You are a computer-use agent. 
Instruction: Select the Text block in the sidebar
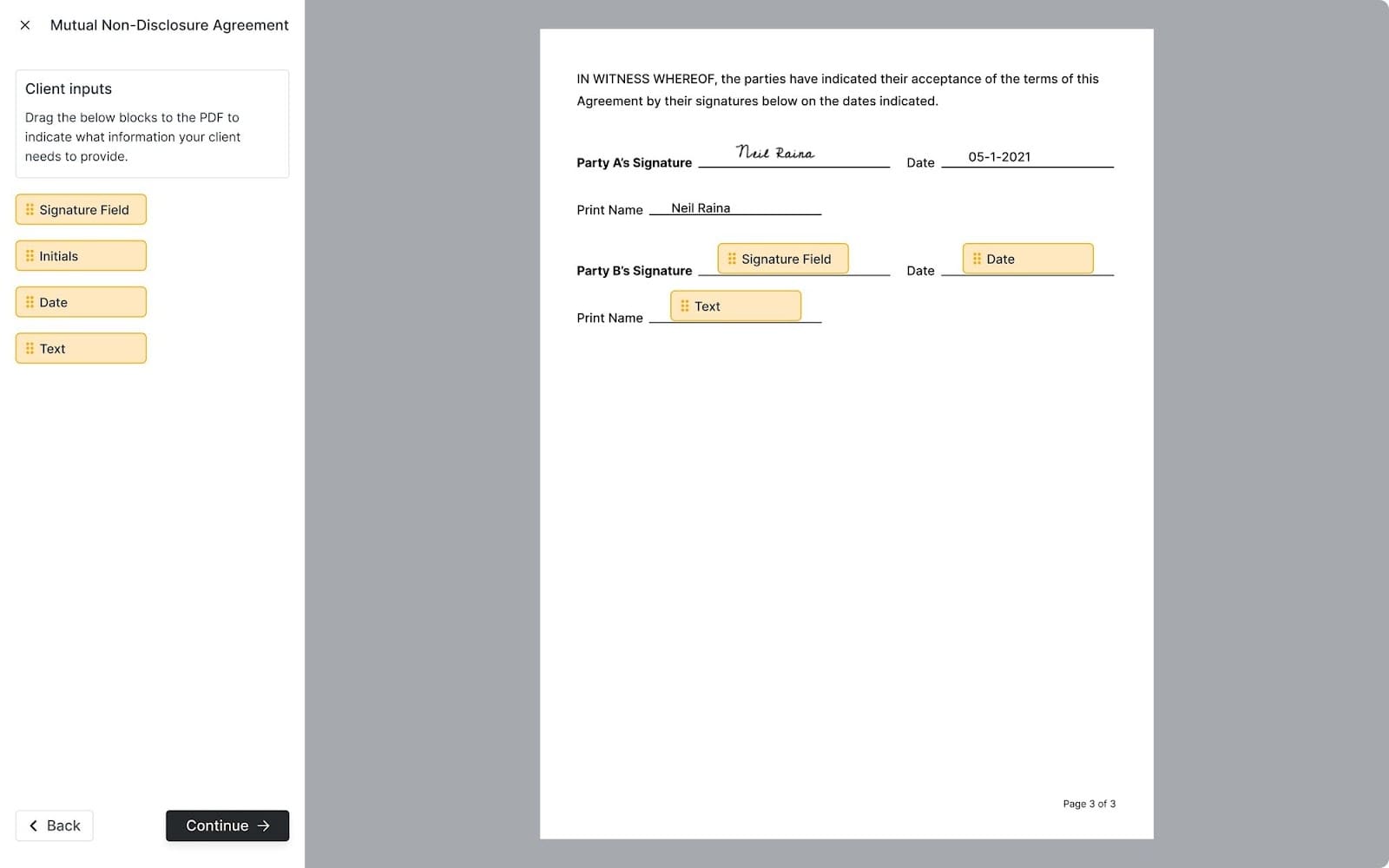tap(81, 347)
